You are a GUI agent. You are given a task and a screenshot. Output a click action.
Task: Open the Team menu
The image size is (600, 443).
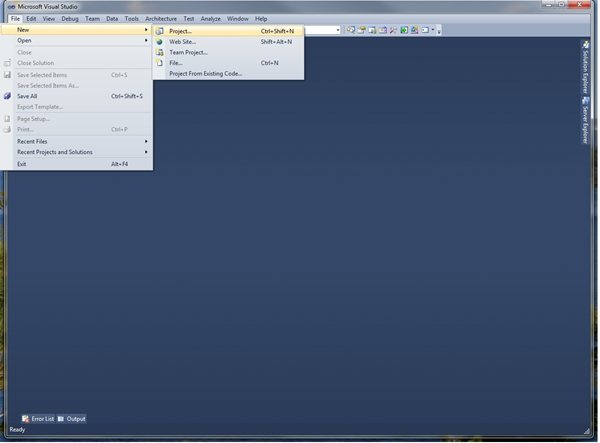[92, 19]
